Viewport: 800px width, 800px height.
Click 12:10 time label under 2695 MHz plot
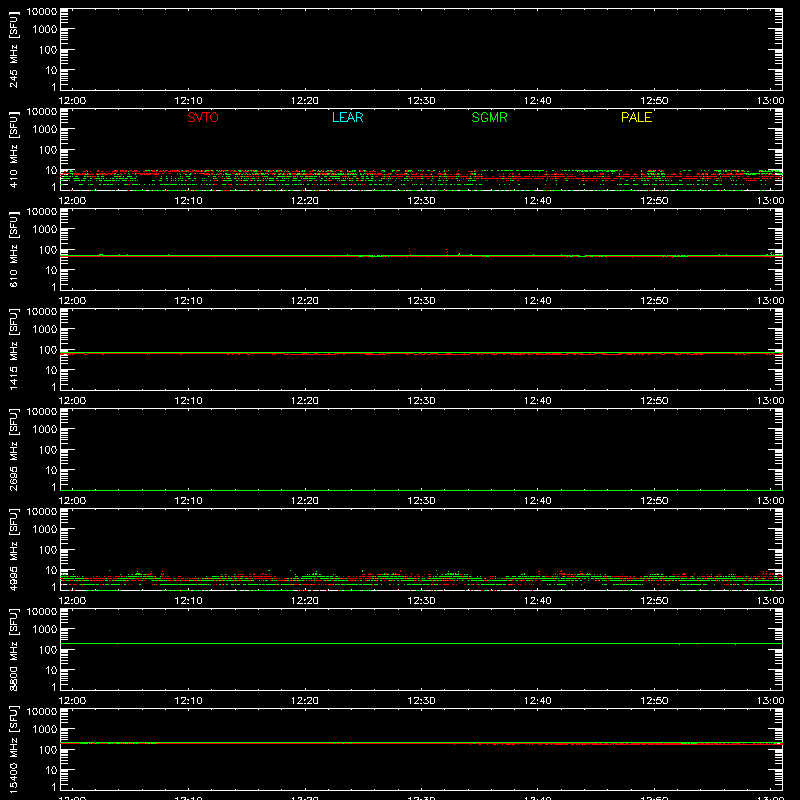click(189, 501)
